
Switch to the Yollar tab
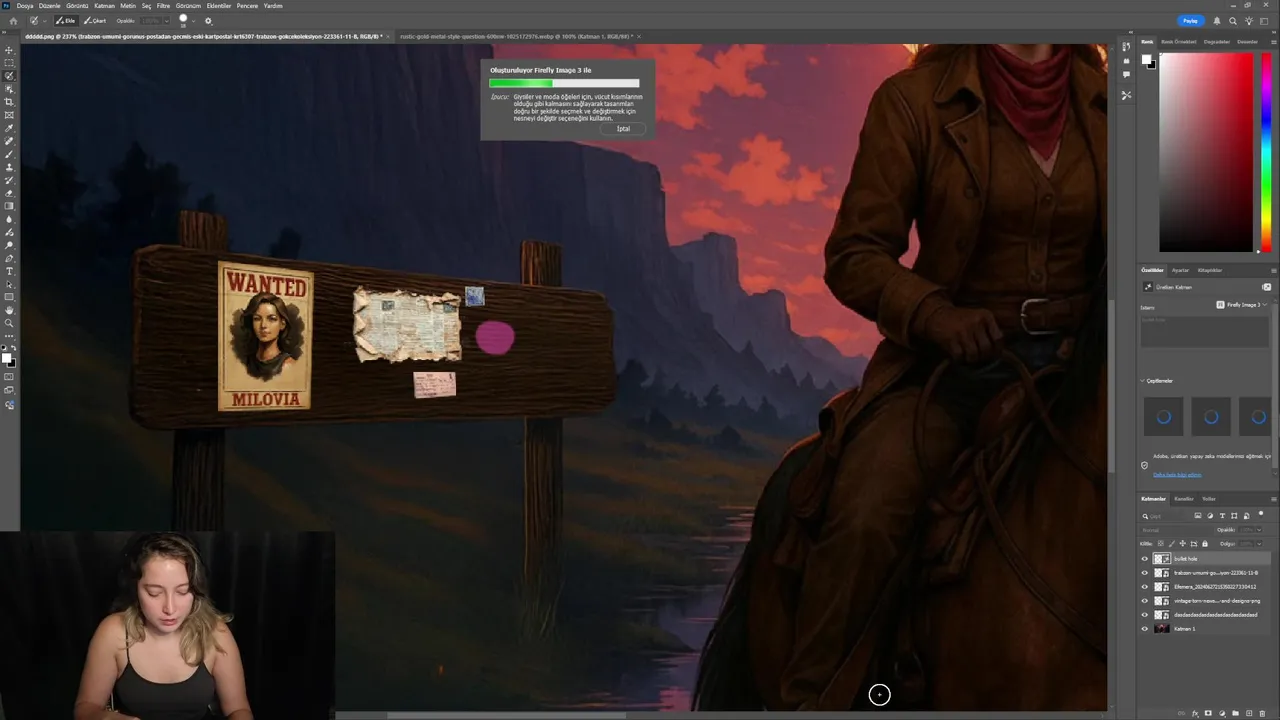click(x=1209, y=499)
